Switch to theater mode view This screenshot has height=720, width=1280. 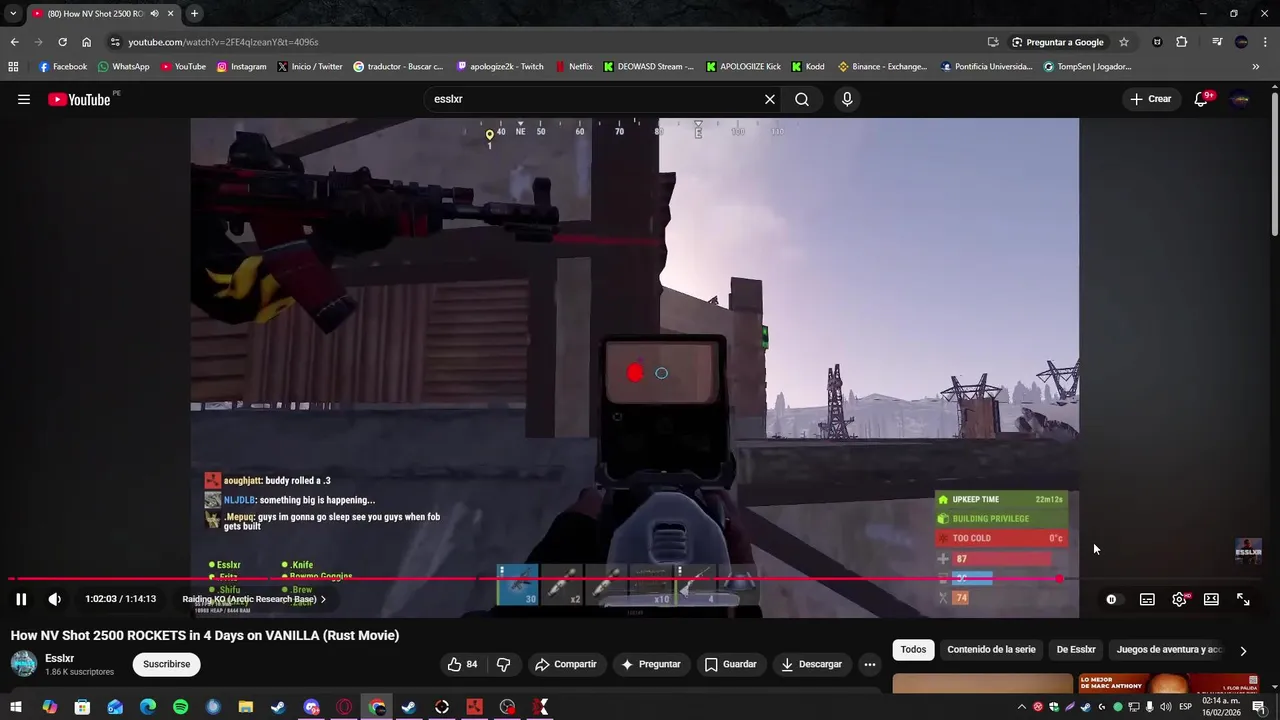tap(1211, 599)
